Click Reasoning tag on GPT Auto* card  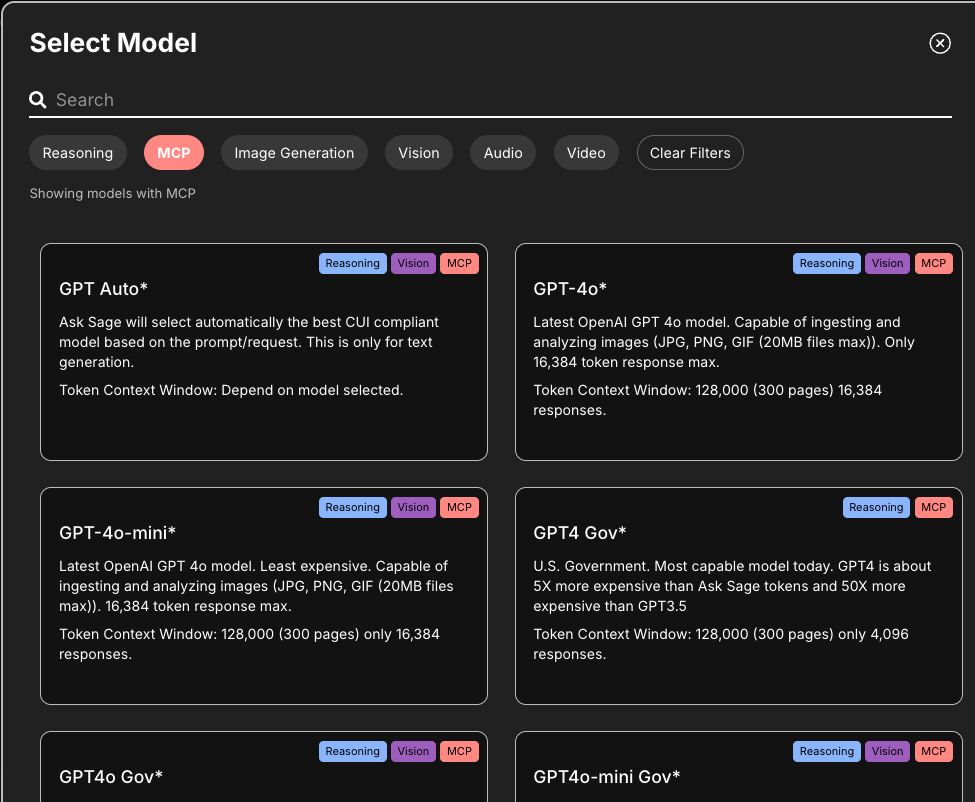pos(353,264)
